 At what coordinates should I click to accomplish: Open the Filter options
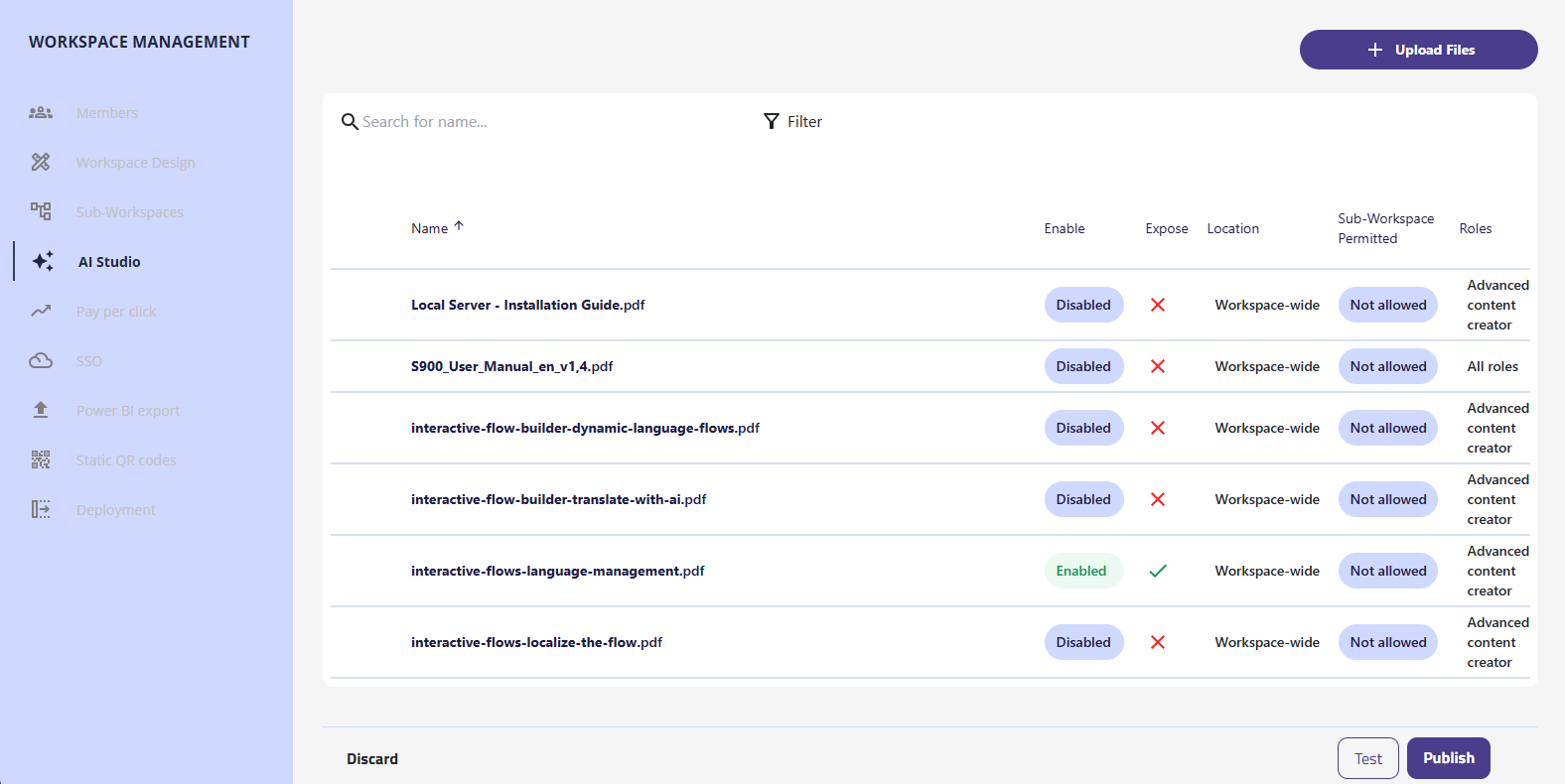(792, 121)
